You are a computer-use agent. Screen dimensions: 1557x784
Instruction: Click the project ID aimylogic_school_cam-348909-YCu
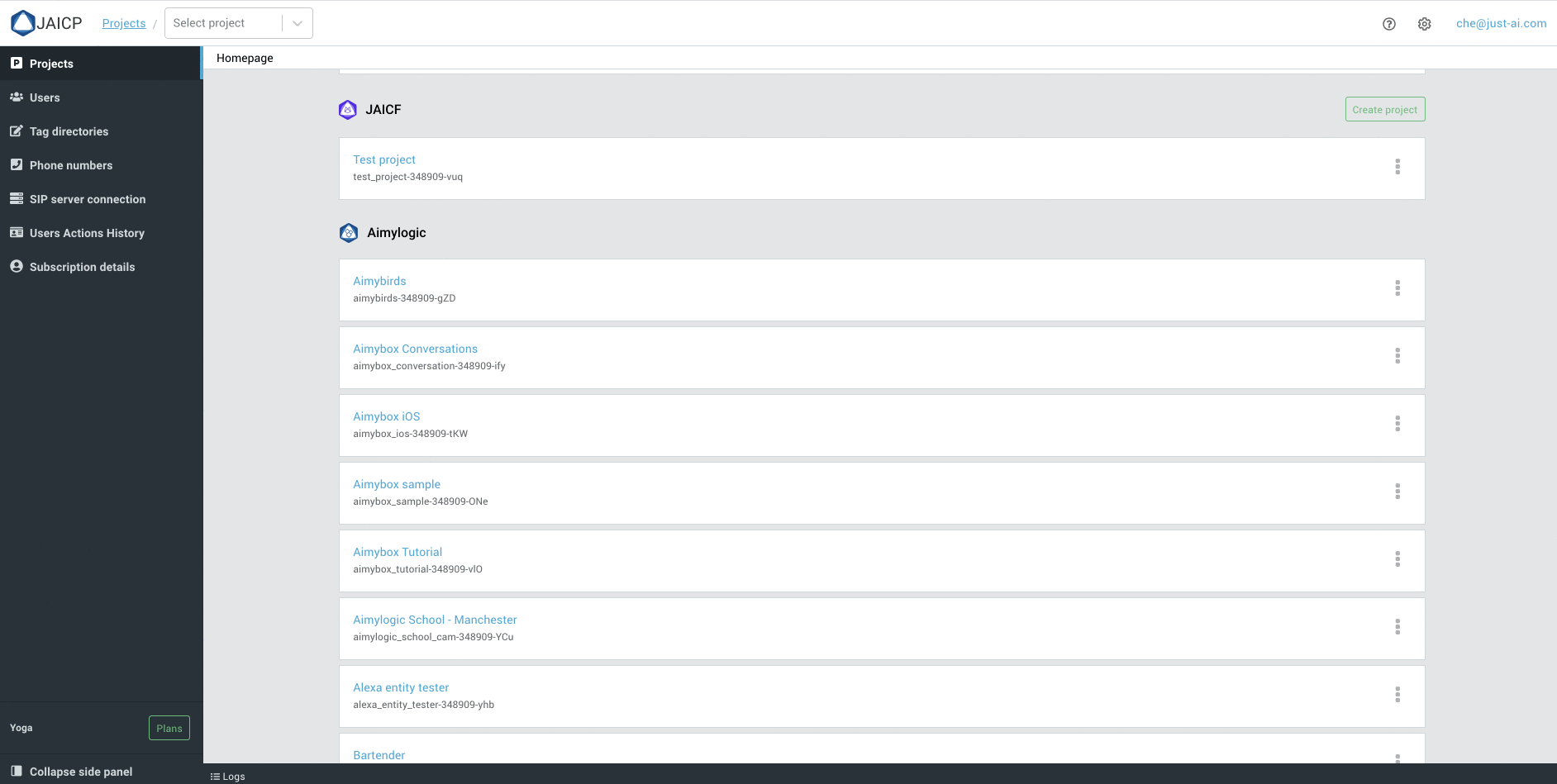[x=433, y=637]
